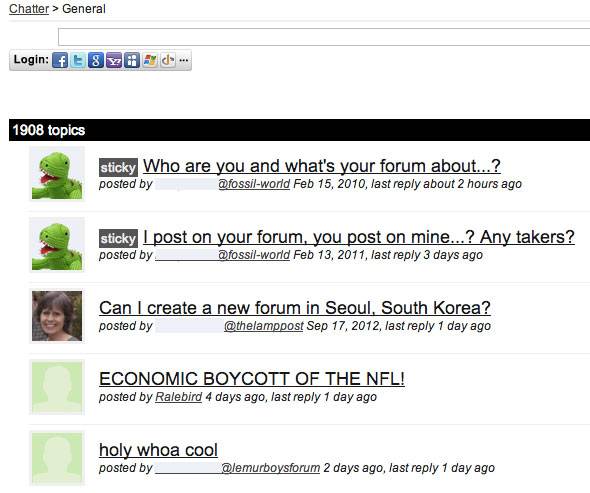Click '2 days ago, last reply 1 day ago' text
The height and width of the screenshot is (493, 590).
pos(409,468)
